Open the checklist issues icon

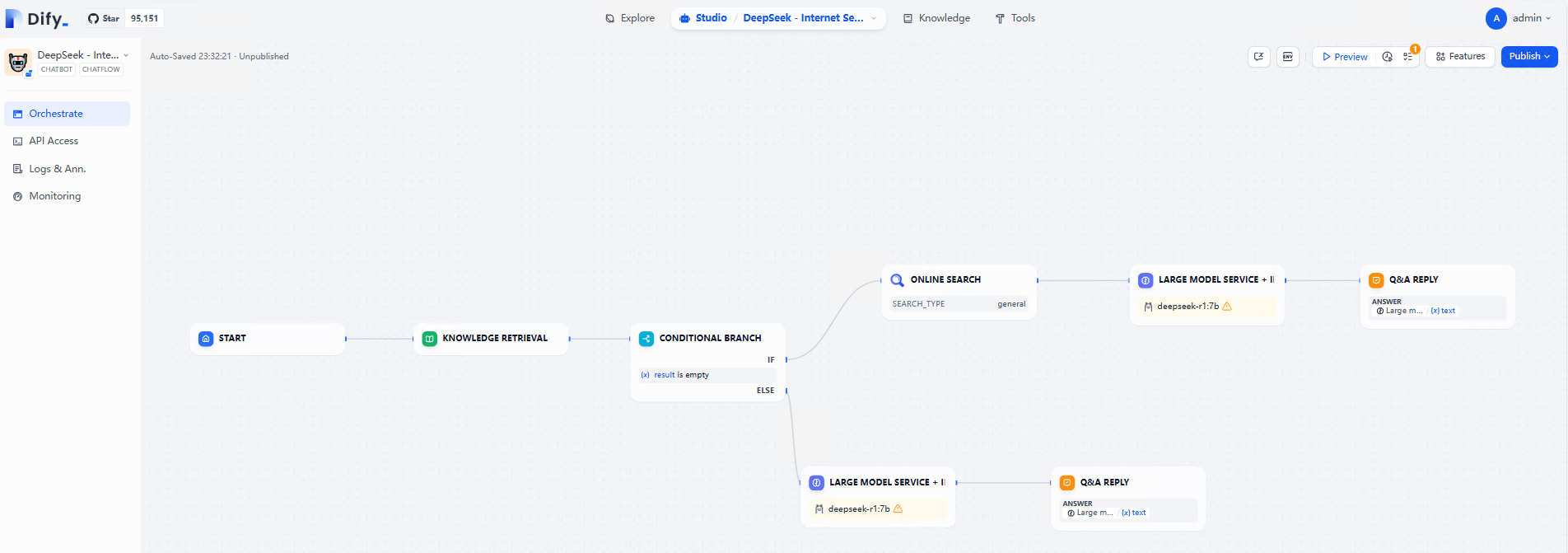pyautogui.click(x=1408, y=57)
